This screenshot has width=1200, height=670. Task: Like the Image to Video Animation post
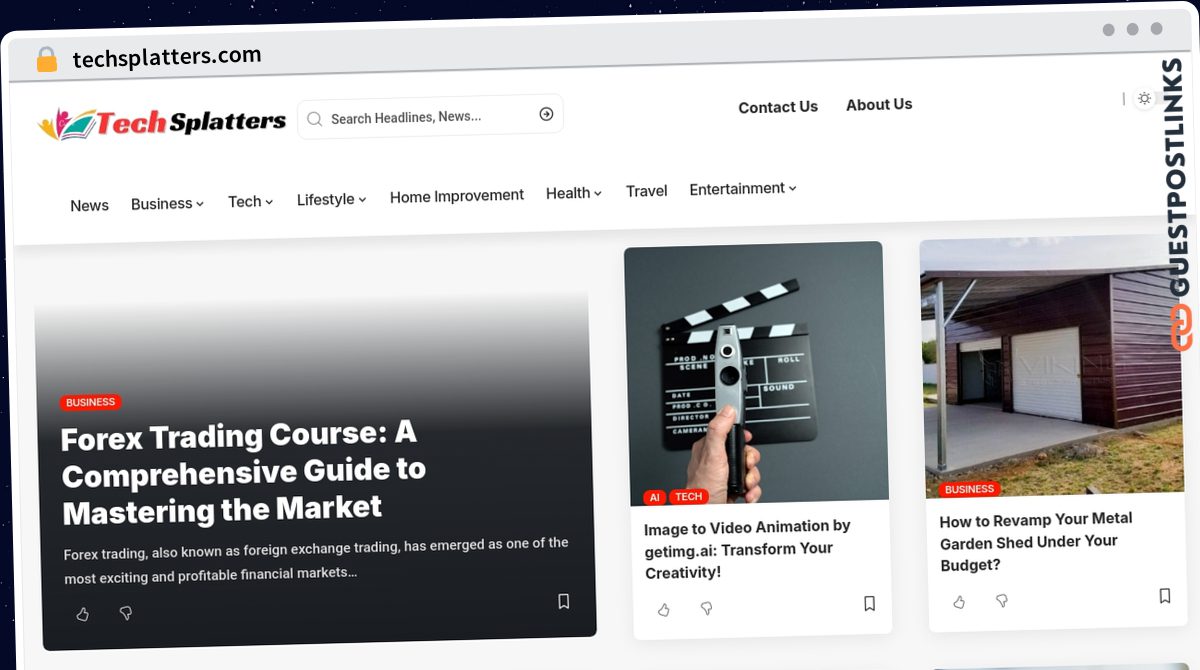pyautogui.click(x=664, y=609)
